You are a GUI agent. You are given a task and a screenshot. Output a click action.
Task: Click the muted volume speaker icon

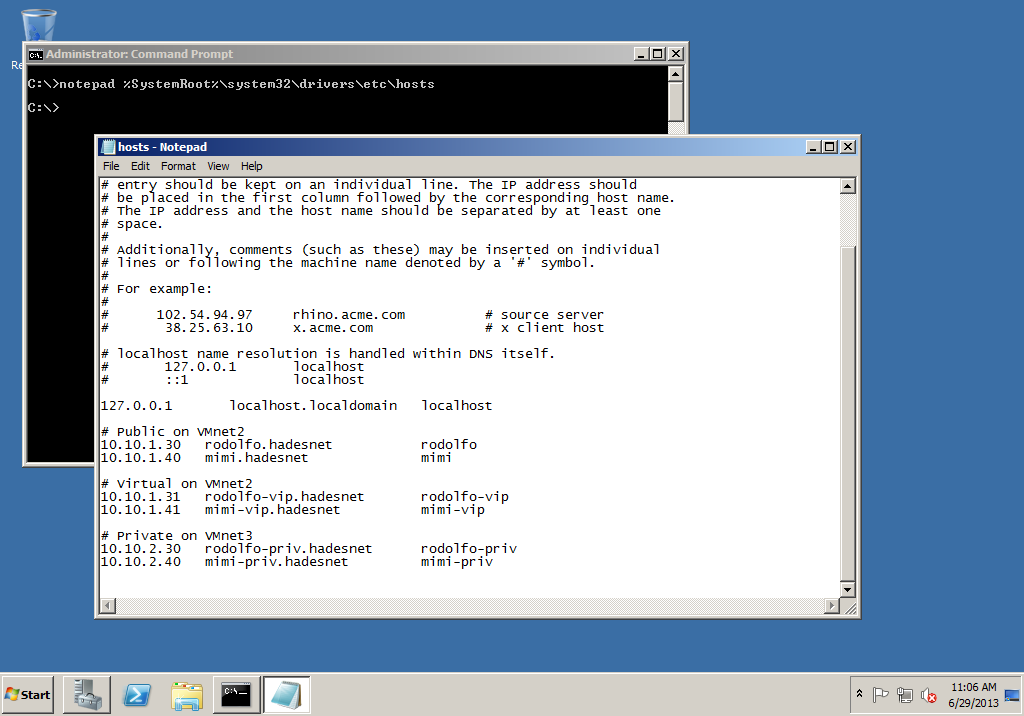pyautogui.click(x=929, y=695)
